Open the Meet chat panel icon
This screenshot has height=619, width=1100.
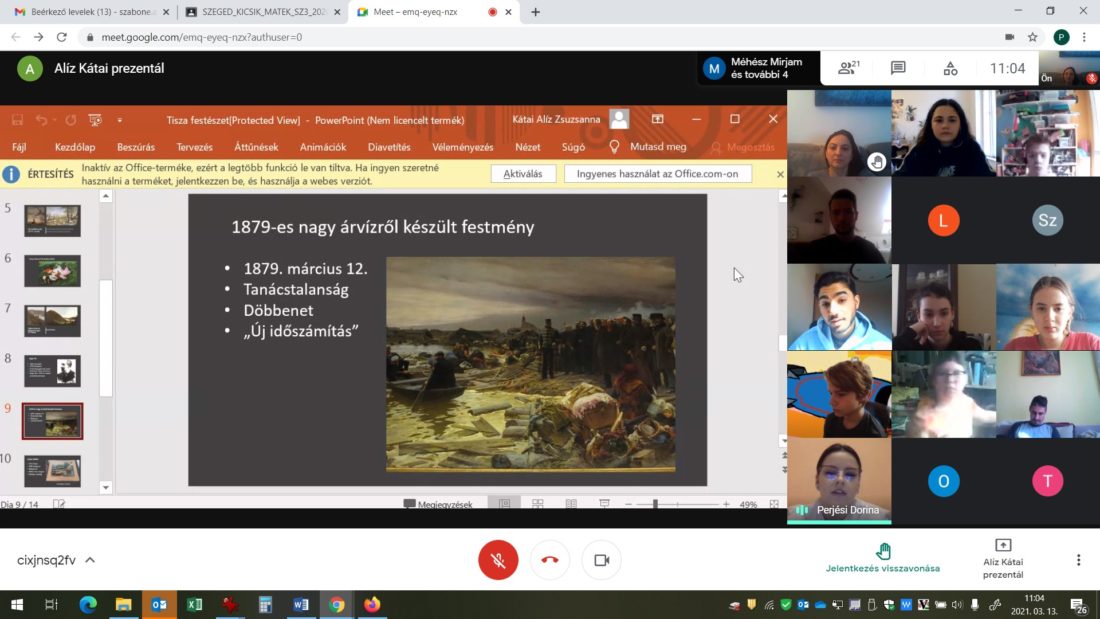point(898,68)
